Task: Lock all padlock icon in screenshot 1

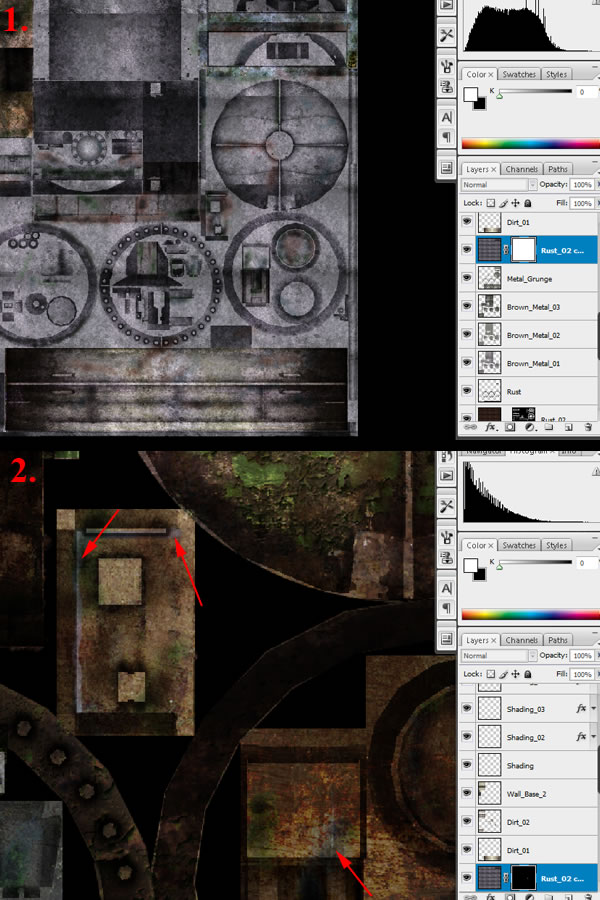Action: click(x=528, y=203)
